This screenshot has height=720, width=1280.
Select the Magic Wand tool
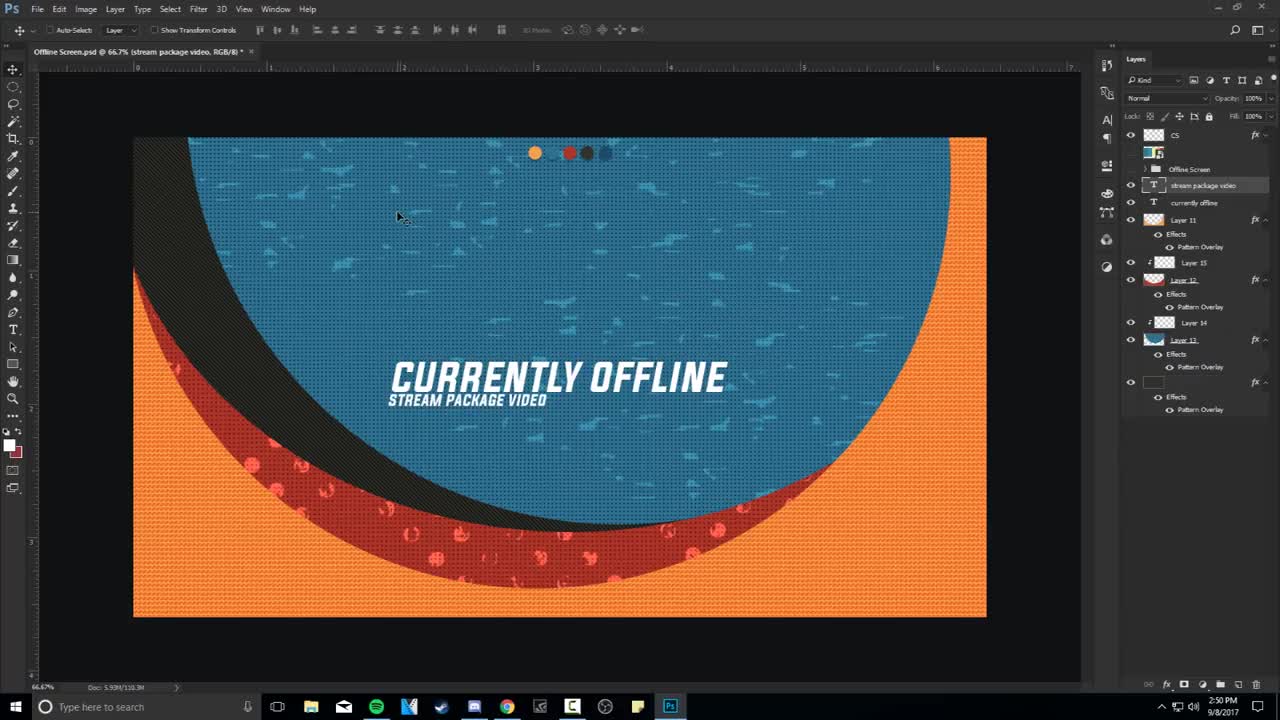[13, 121]
